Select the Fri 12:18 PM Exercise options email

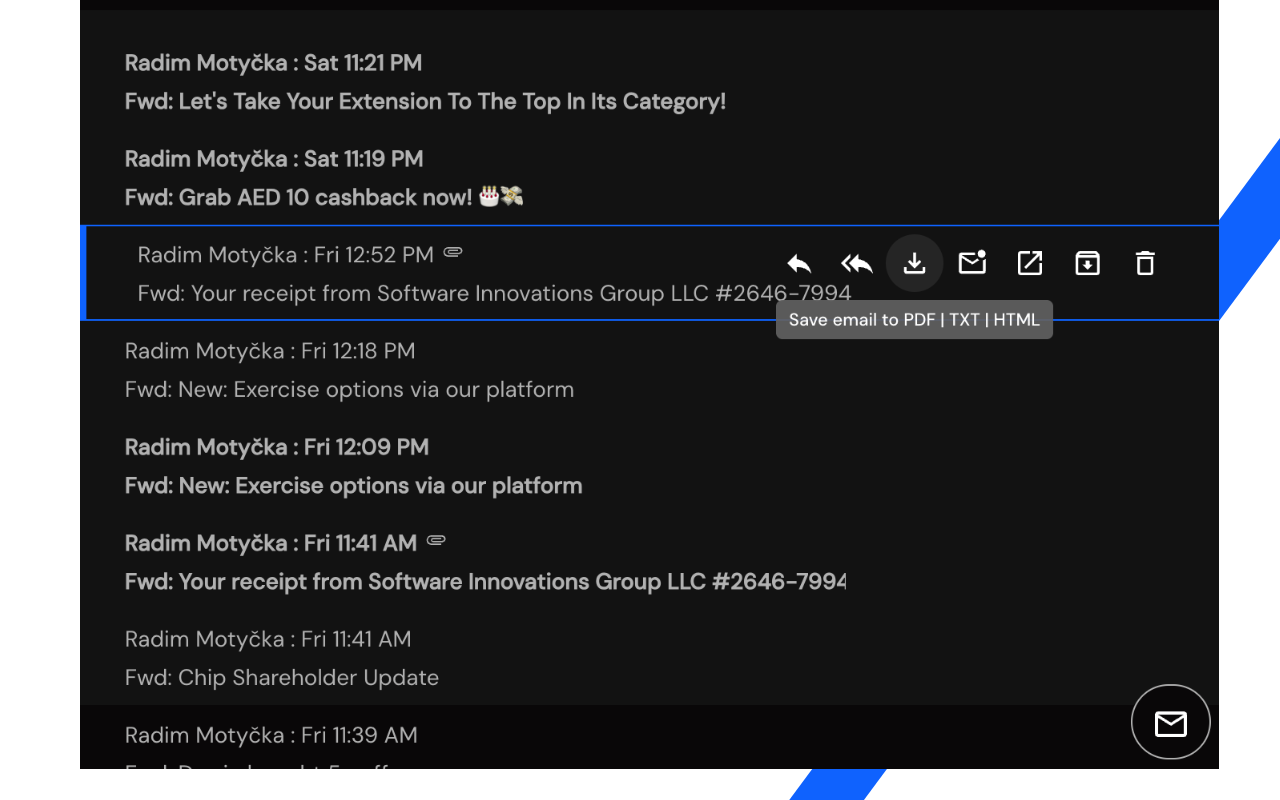click(x=349, y=389)
